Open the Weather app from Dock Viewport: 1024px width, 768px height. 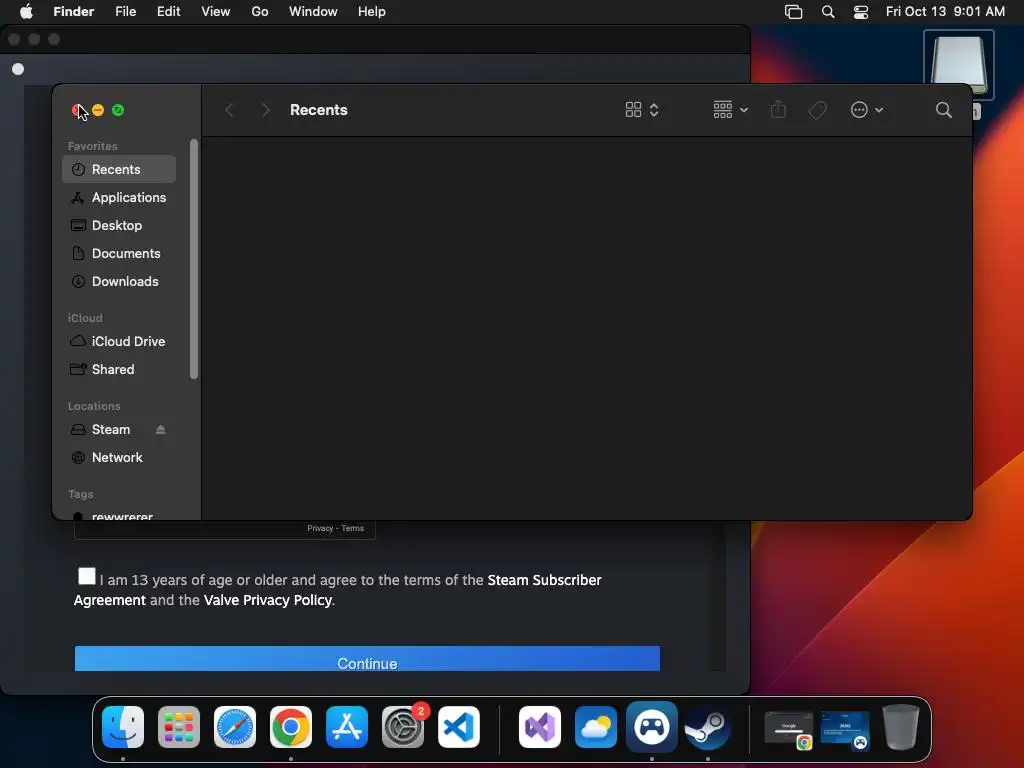pyautogui.click(x=596, y=727)
